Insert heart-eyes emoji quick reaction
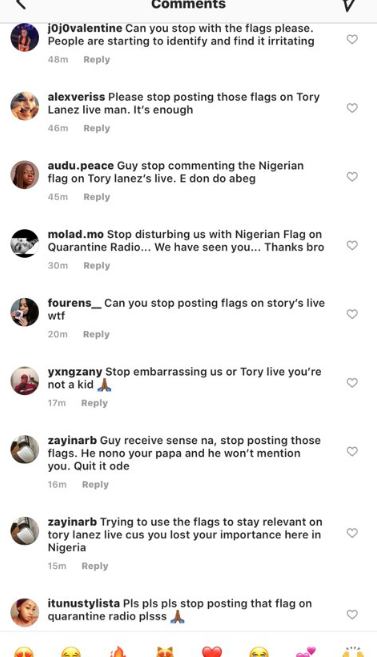The width and height of the screenshot is (377, 657). (24, 652)
